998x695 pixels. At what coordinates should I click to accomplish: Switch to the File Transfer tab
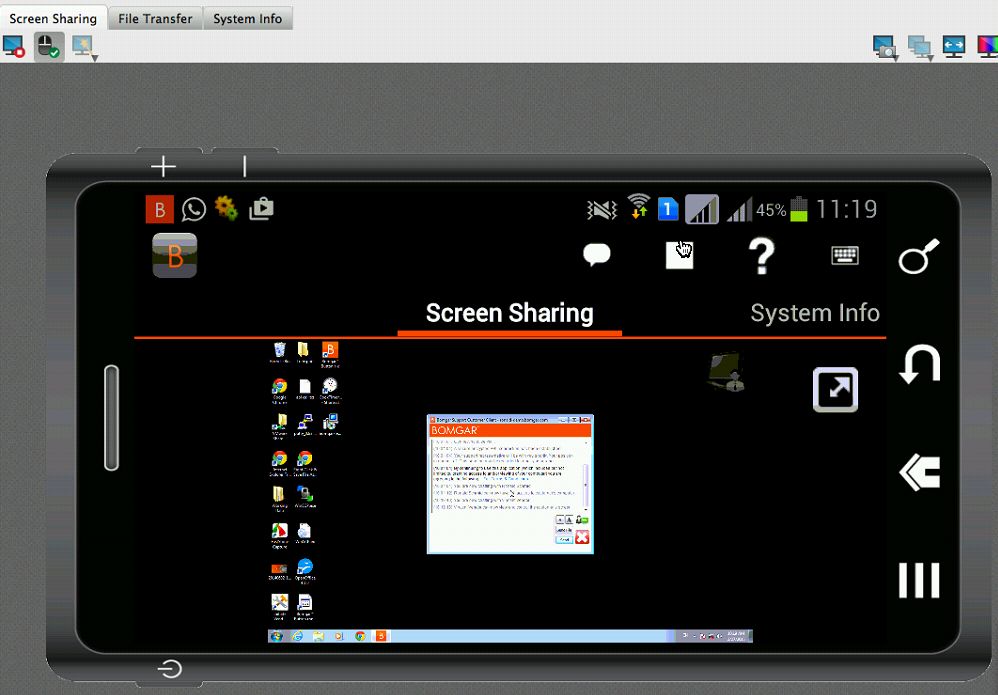point(155,18)
